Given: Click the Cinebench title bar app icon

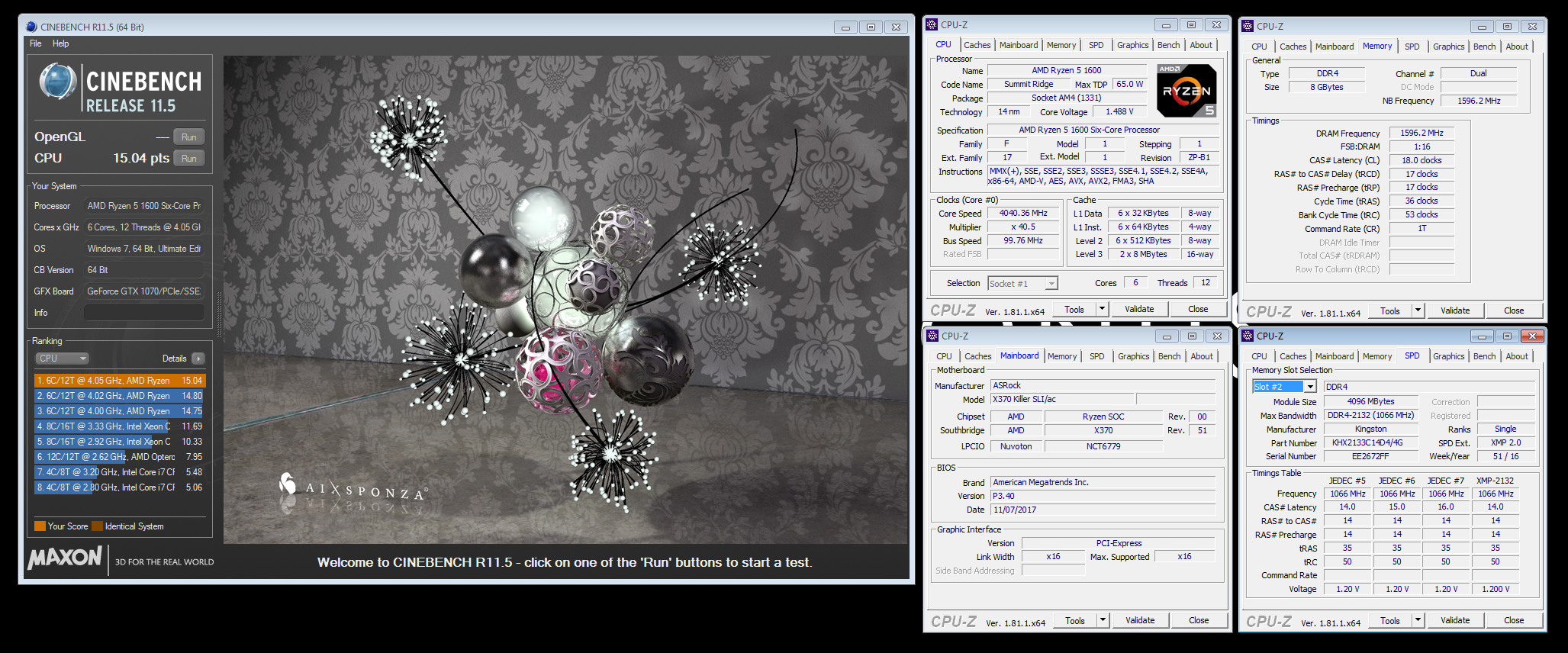Looking at the screenshot, I should click(31, 27).
